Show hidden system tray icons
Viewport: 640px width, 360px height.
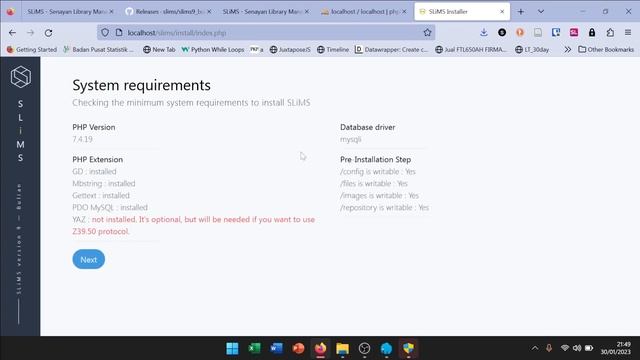point(534,348)
